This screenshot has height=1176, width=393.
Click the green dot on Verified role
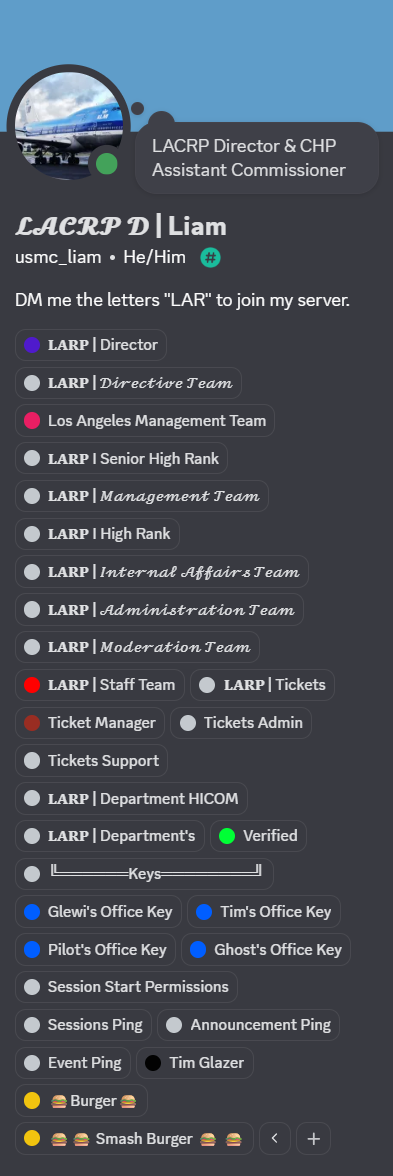tap(227, 836)
